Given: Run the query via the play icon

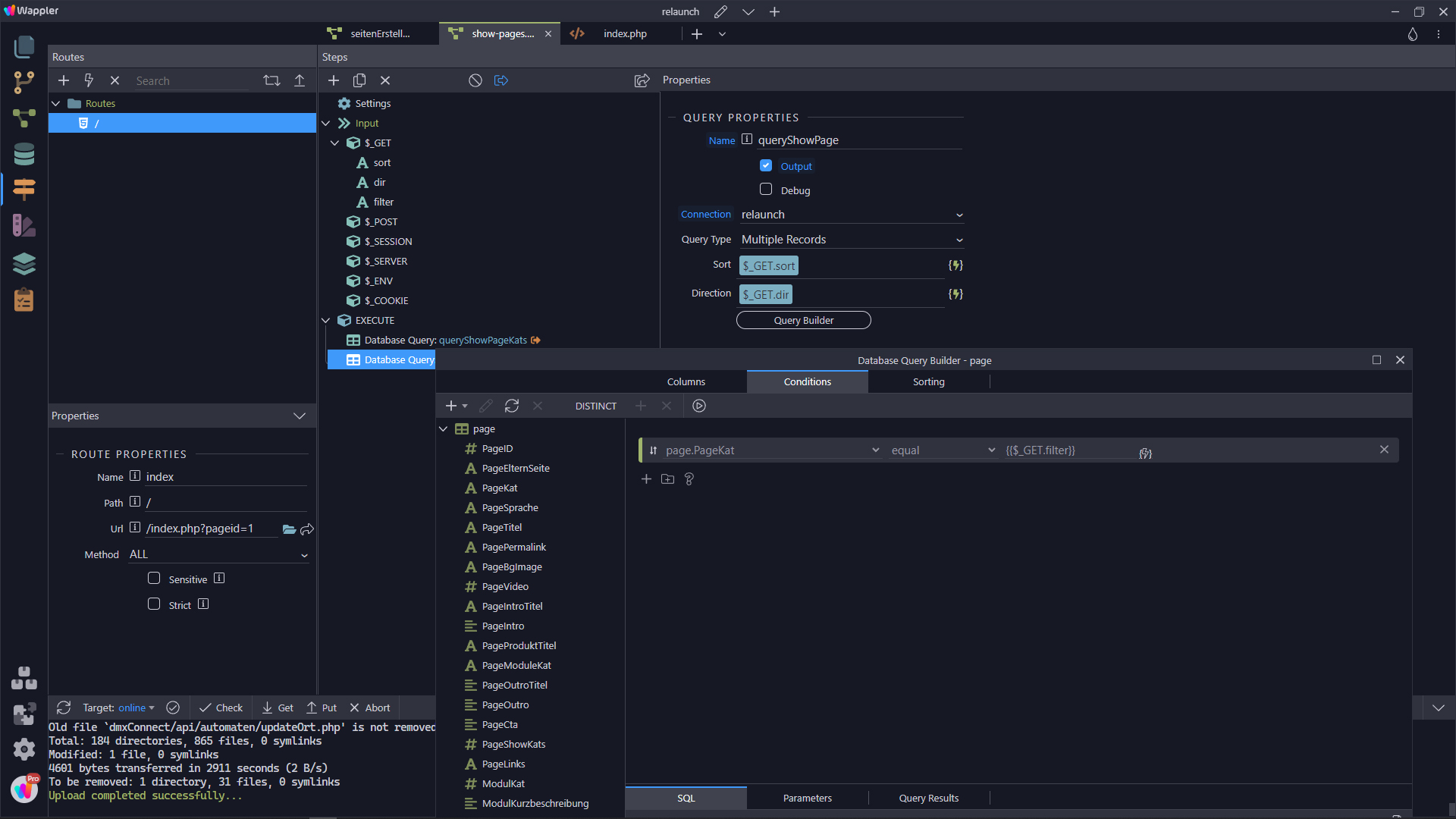Looking at the screenshot, I should [x=699, y=406].
